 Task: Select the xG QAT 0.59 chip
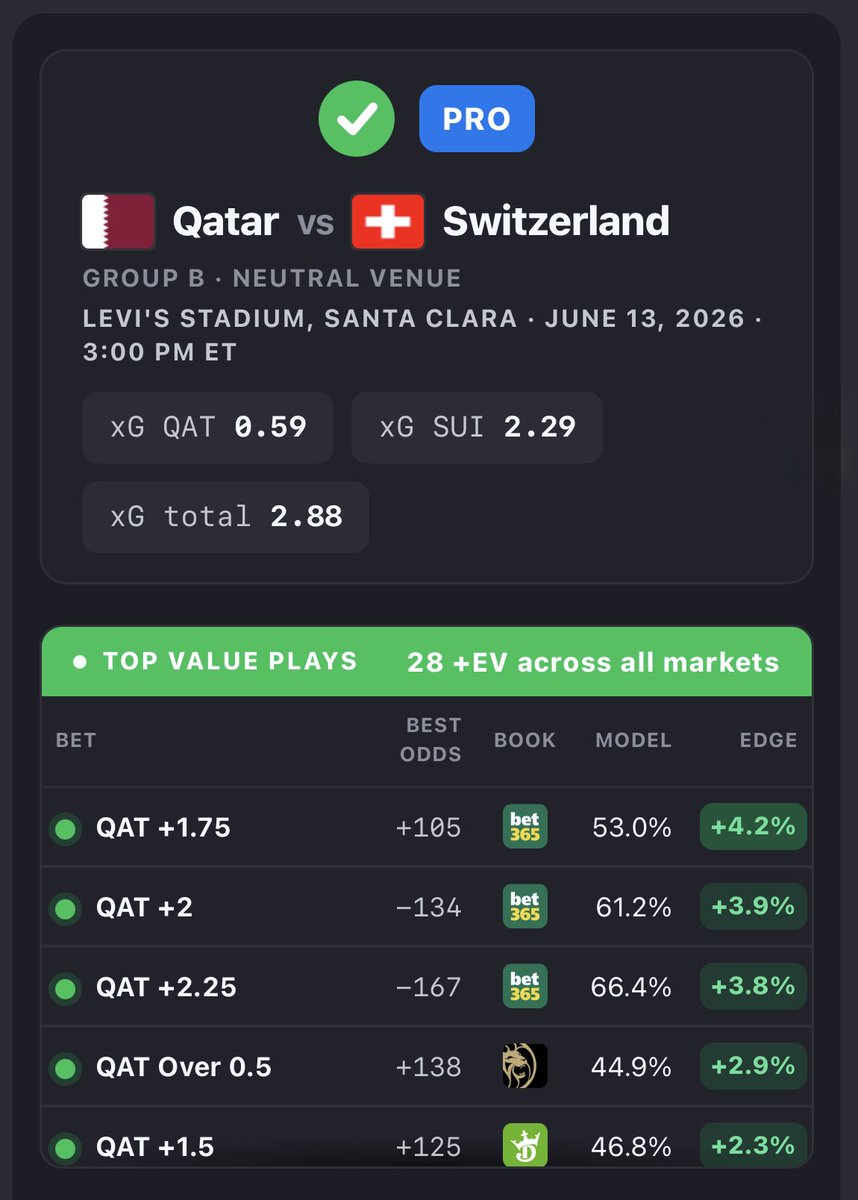click(208, 427)
